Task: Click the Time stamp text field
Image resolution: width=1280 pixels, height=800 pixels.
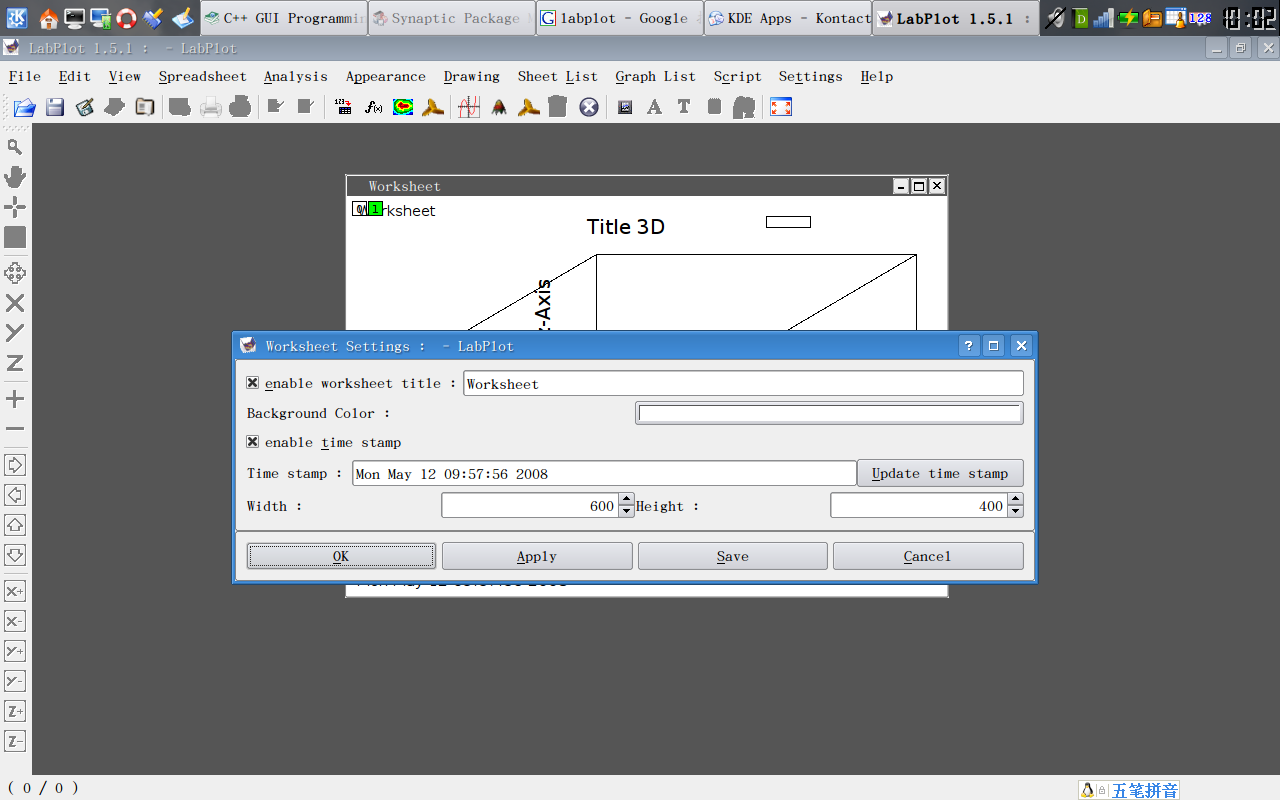Action: click(x=604, y=473)
